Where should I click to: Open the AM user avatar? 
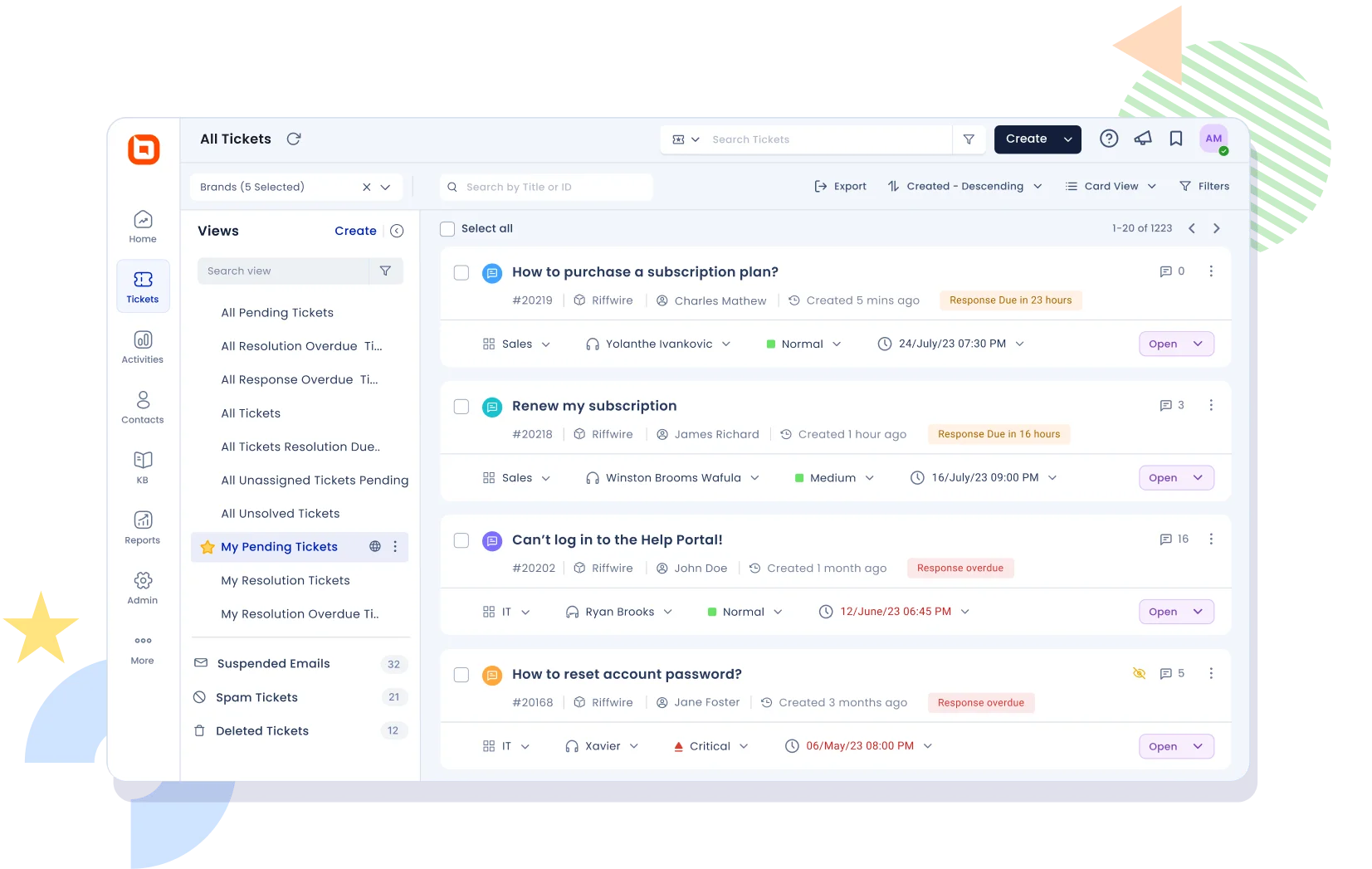tap(1213, 139)
